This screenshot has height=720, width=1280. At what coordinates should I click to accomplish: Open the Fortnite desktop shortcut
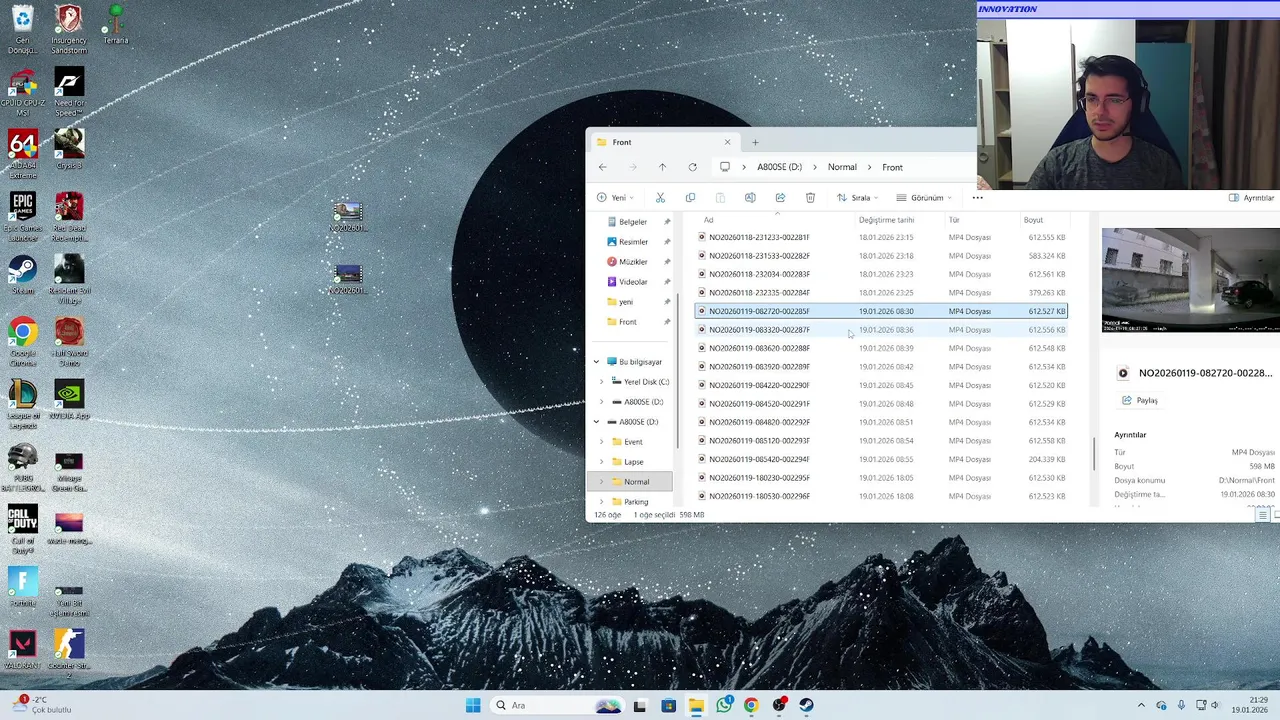point(22,588)
